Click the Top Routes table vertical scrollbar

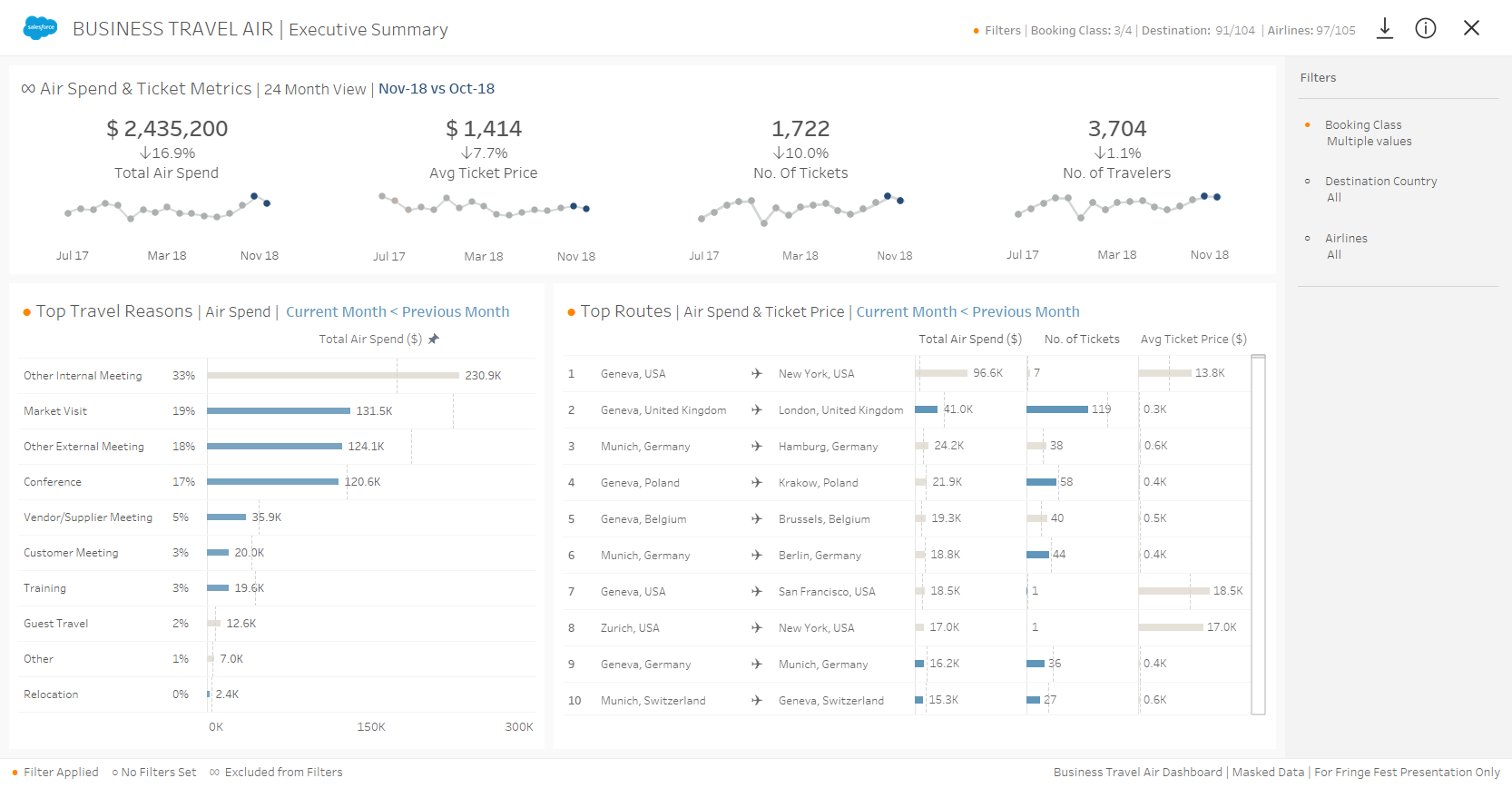1258,534
